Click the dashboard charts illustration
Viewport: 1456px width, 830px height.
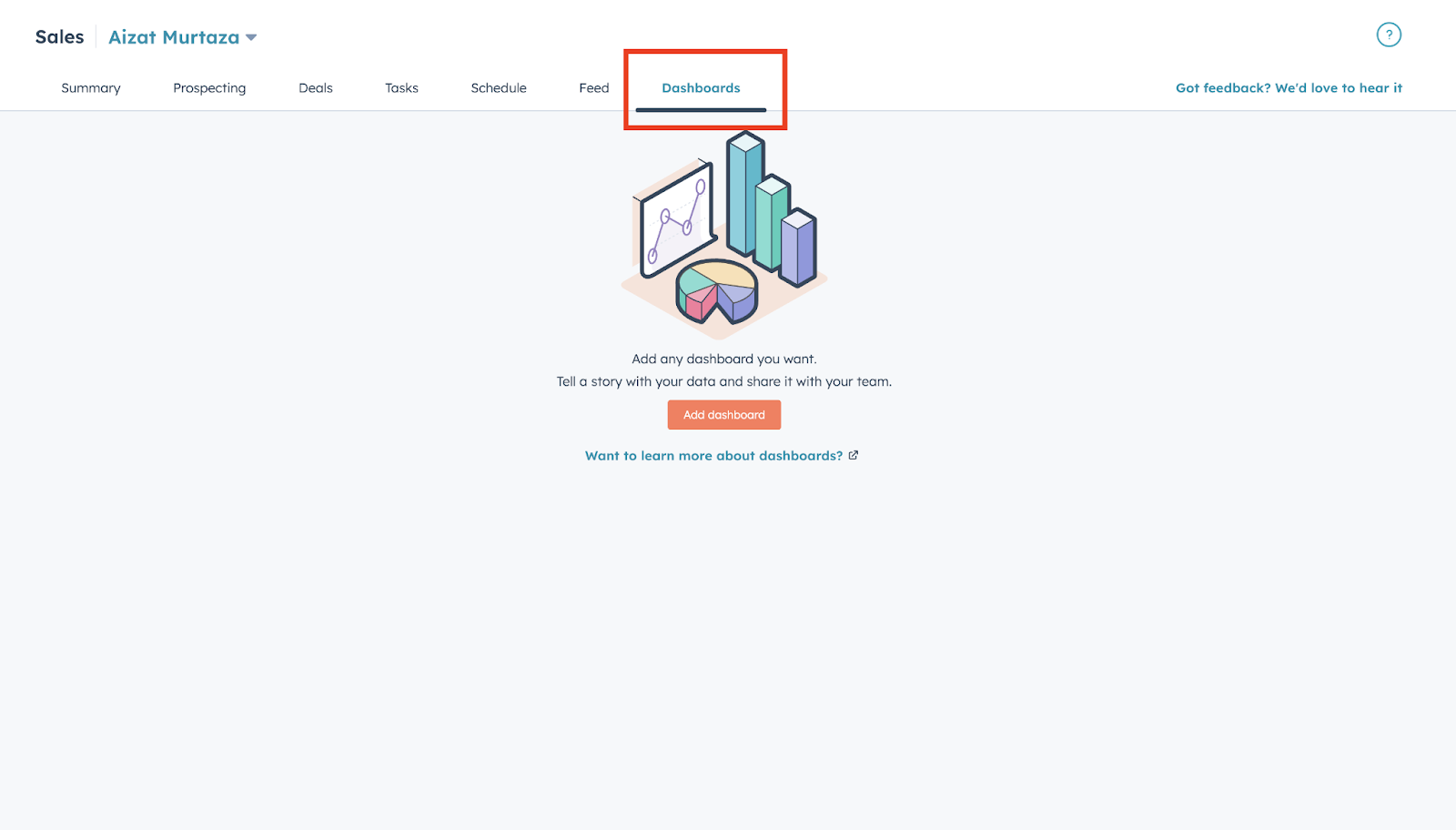(724, 235)
